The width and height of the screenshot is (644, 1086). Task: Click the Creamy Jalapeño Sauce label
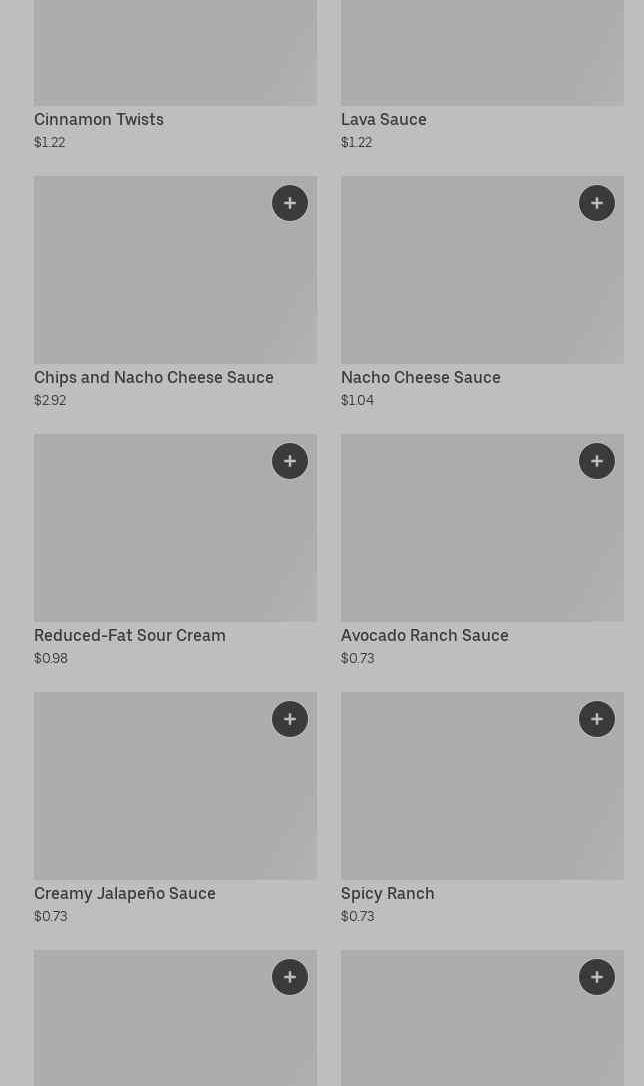click(125, 893)
